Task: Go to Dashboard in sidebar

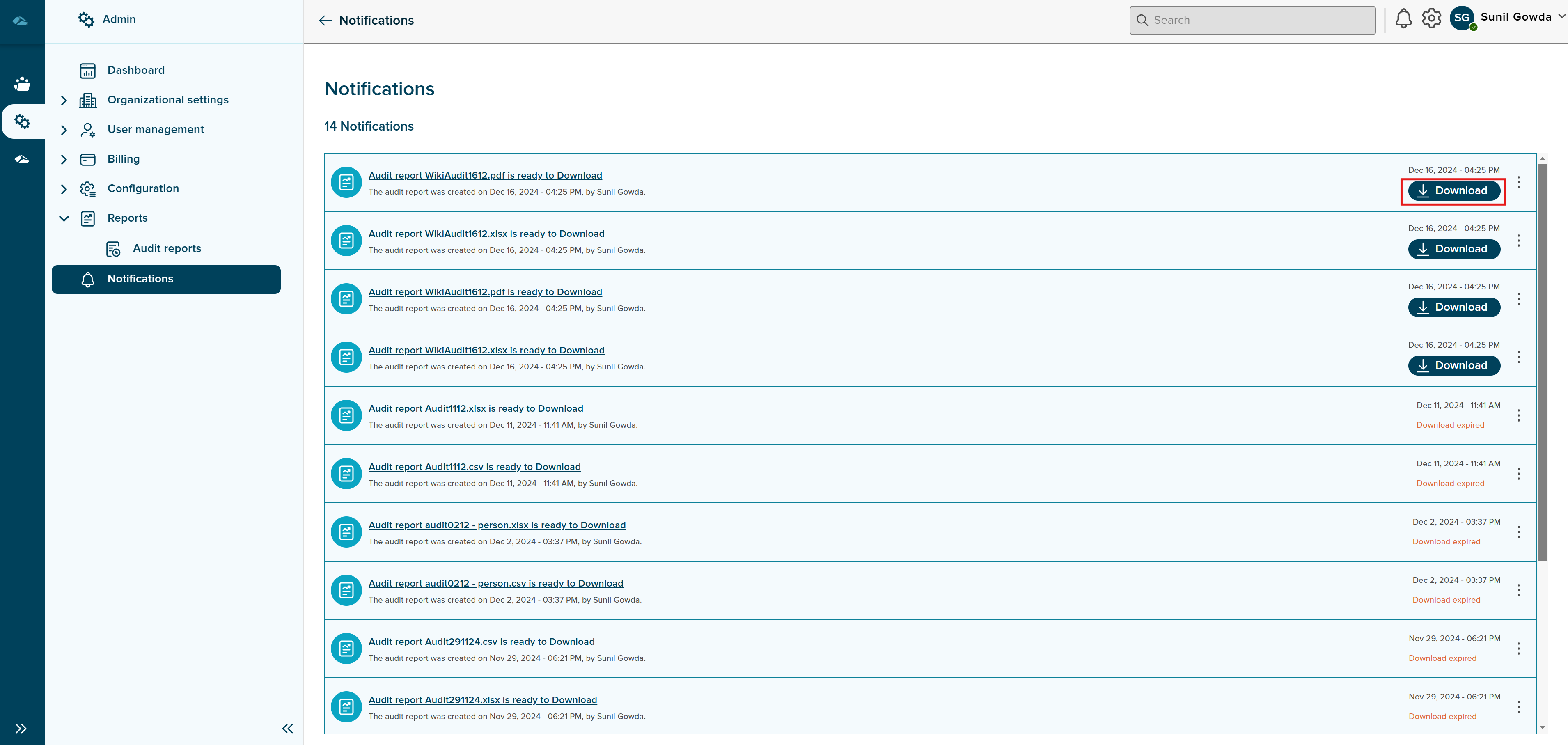Action: click(136, 71)
